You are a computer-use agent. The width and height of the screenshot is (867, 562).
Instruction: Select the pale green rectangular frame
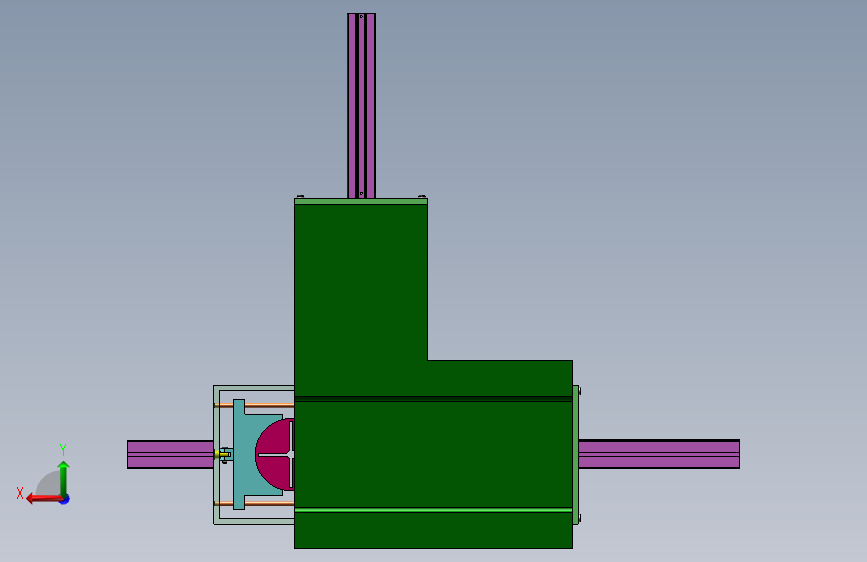[x=216, y=455]
